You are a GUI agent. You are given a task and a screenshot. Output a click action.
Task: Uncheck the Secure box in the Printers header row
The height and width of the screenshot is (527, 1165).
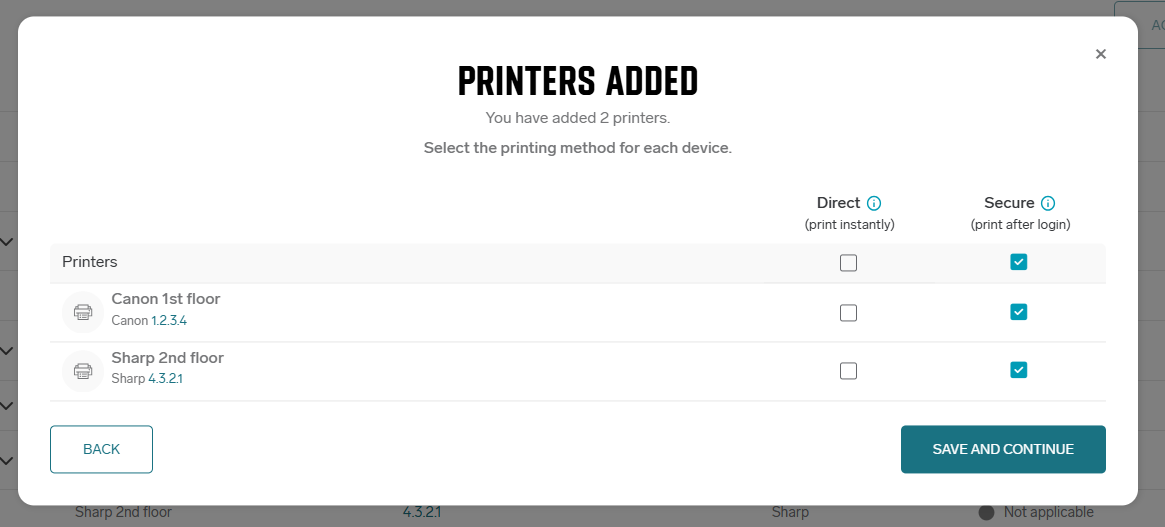pos(1019,262)
